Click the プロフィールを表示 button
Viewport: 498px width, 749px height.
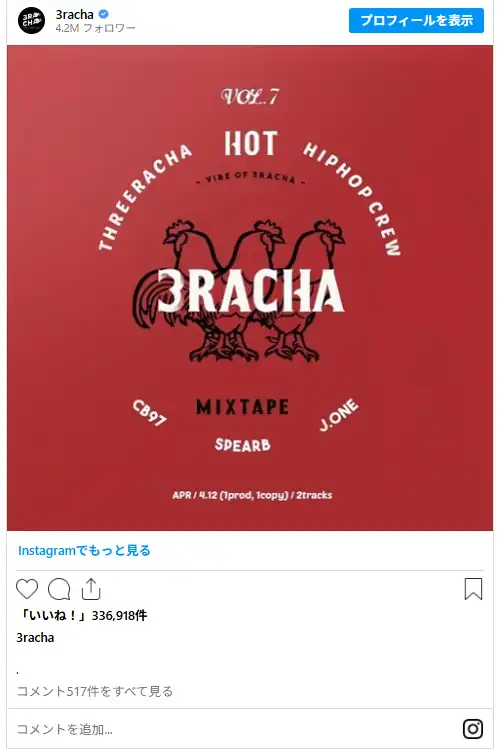[x=416, y=21]
